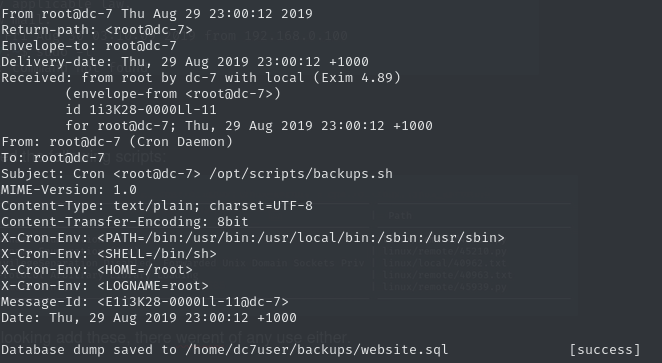Click the MIME-Version 1.0 line
662x363 pixels.
pos(69,190)
